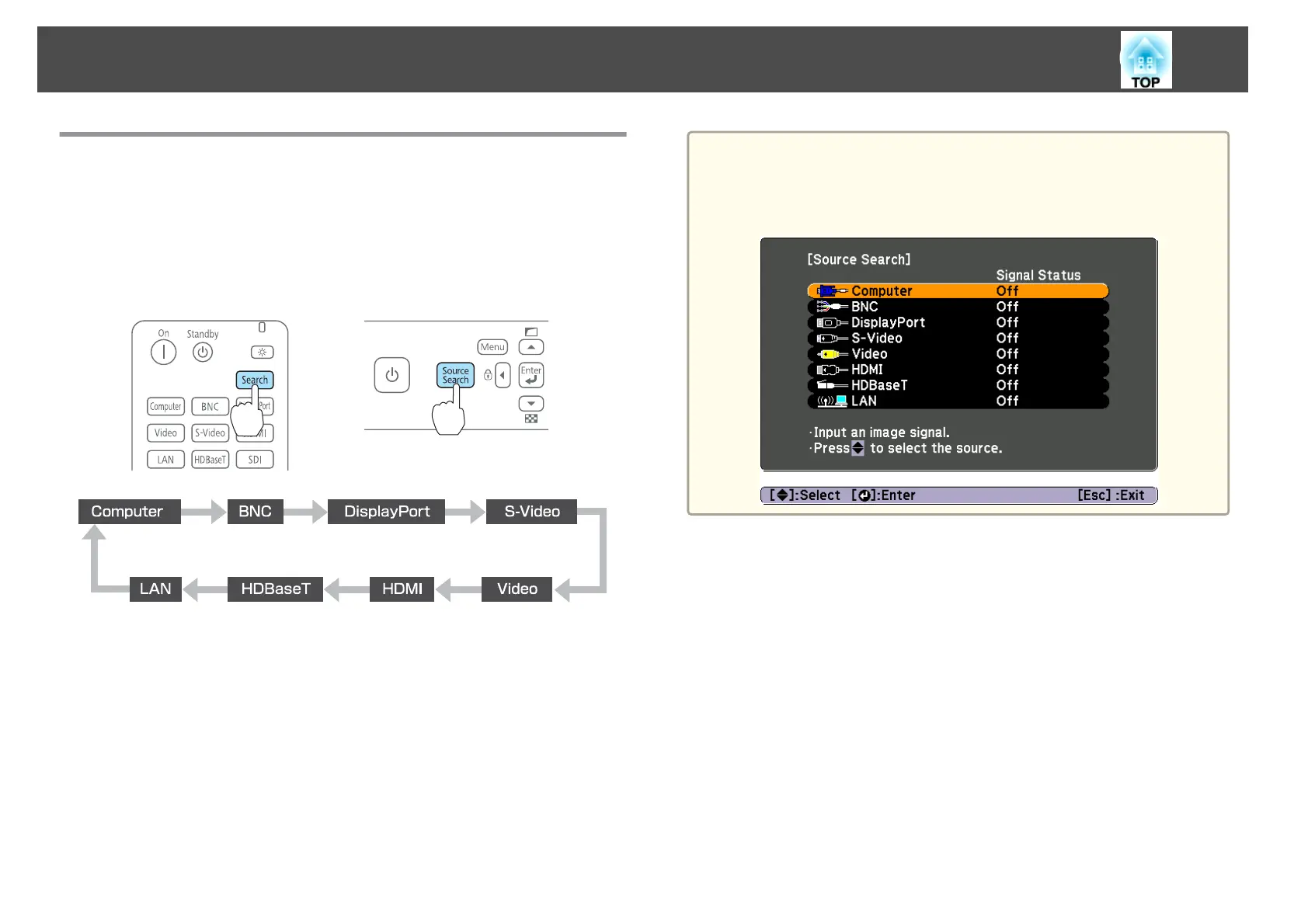Click the Menu button on control panel

click(x=492, y=347)
